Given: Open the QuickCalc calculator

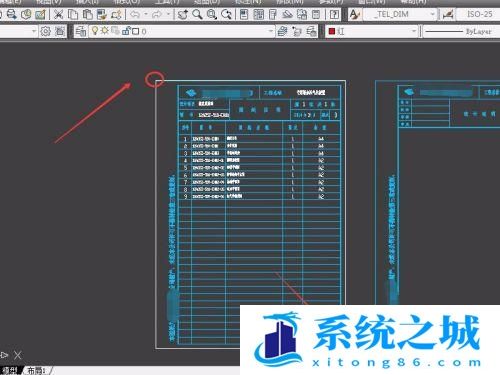Looking at the screenshot, I should (316, 14).
